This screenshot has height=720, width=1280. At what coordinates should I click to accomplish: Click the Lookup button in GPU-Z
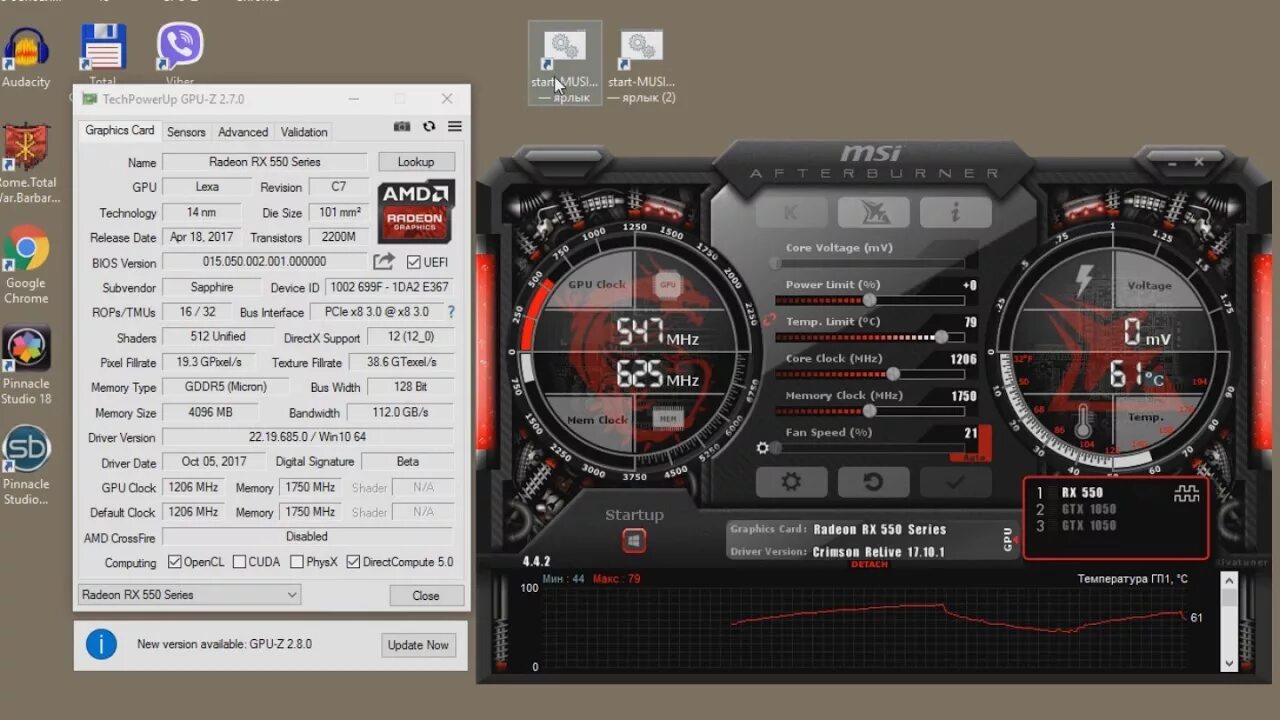click(416, 162)
